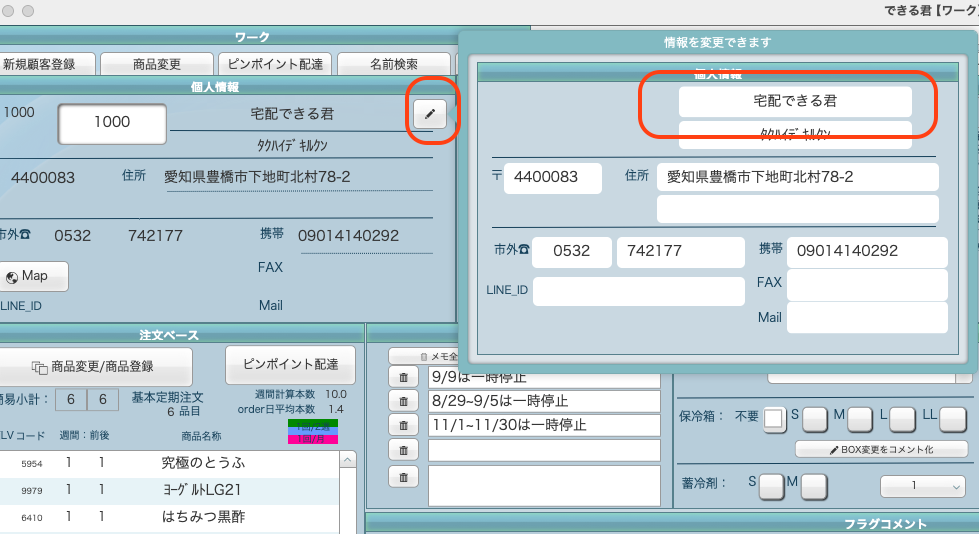Check the 保冷箱 不要 checkbox
The image size is (979, 534).
tap(775, 418)
